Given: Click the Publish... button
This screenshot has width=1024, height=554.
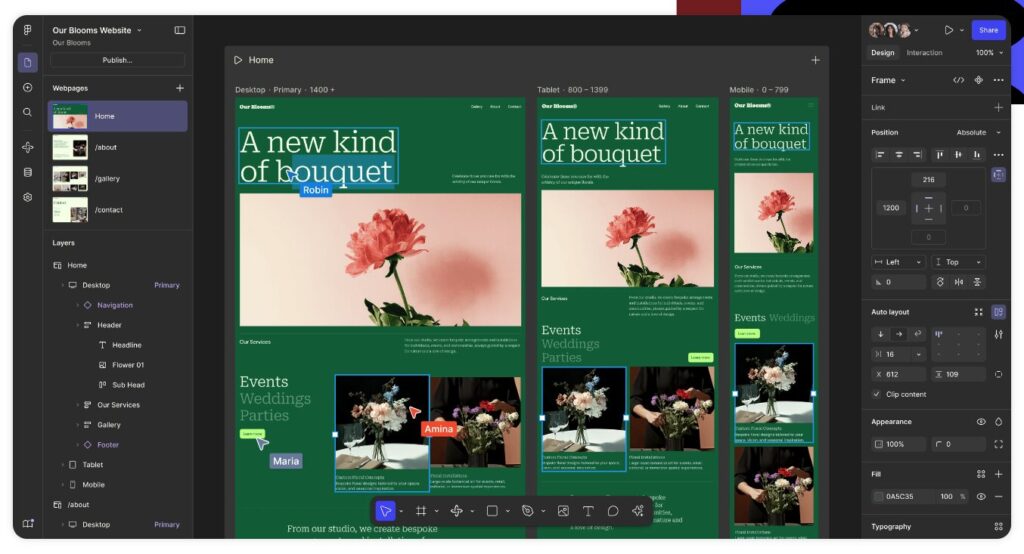Looking at the screenshot, I should pyautogui.click(x=117, y=60).
